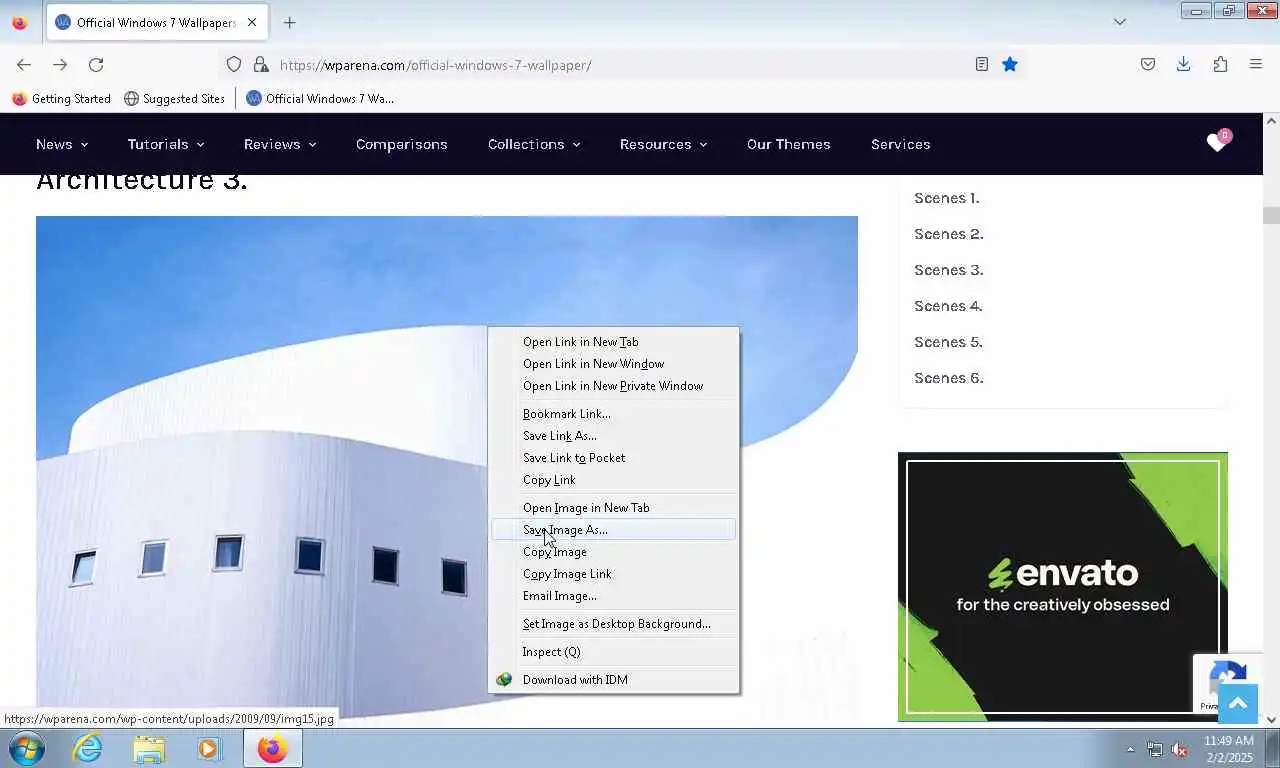This screenshot has height=768, width=1280.
Task: Select Copy Link in context menu
Action: 613,480
